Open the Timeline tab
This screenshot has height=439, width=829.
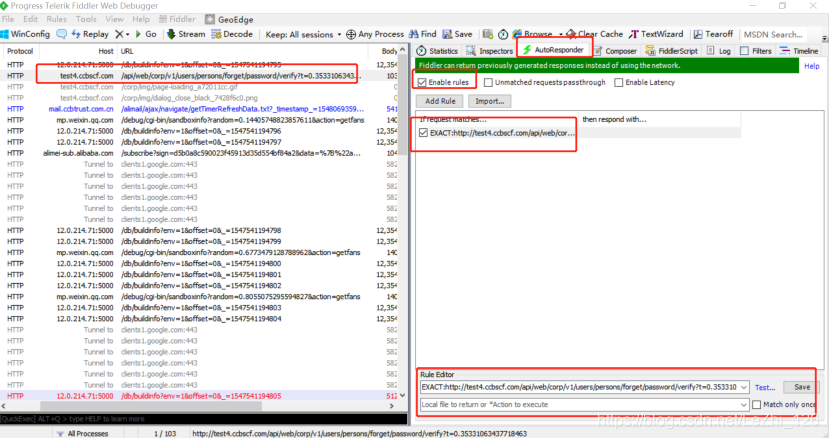(799, 51)
